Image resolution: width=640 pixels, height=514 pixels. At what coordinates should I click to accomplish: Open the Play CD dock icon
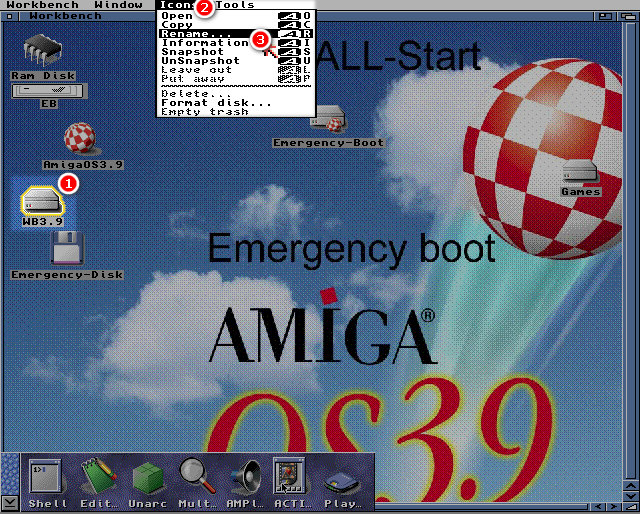click(341, 477)
